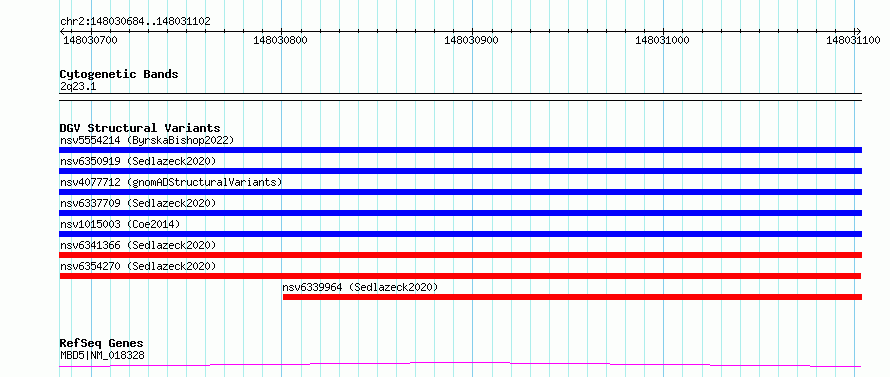The height and width of the screenshot is (377, 890).
Task: Select the red bar under nsv6341366
Action: pyautogui.click(x=460, y=255)
